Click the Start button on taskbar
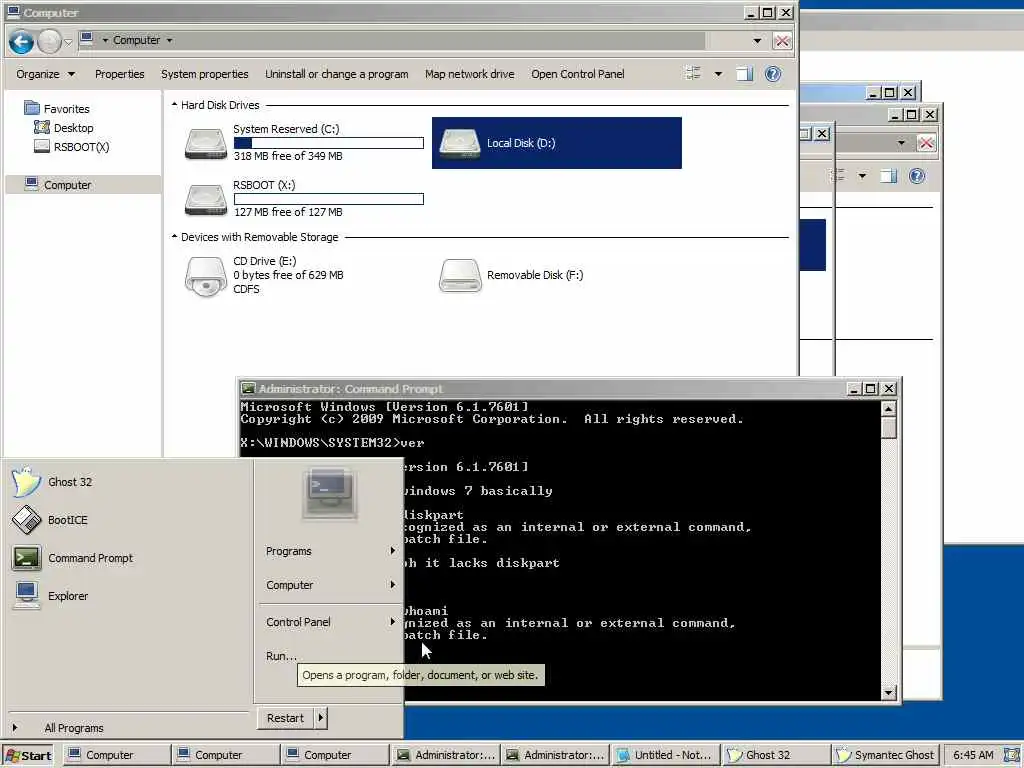Image resolution: width=1024 pixels, height=768 pixels. pyautogui.click(x=29, y=755)
